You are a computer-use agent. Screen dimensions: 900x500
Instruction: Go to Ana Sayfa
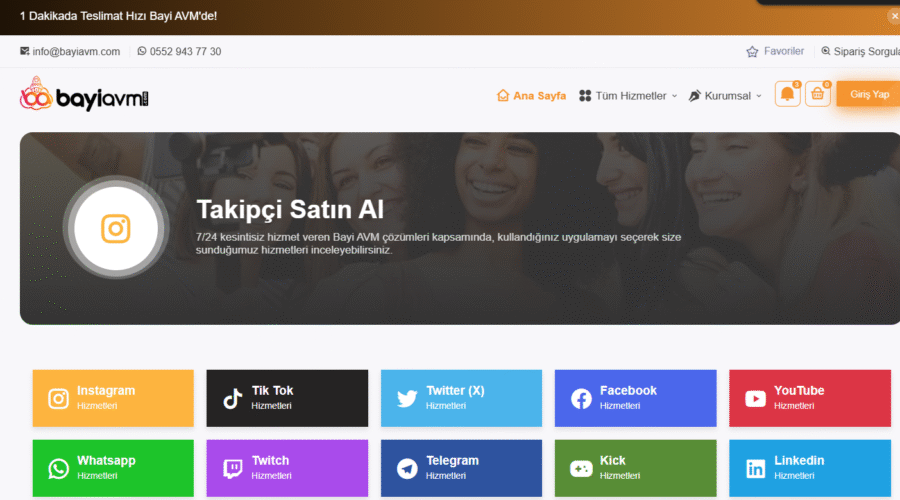pyautogui.click(x=532, y=96)
